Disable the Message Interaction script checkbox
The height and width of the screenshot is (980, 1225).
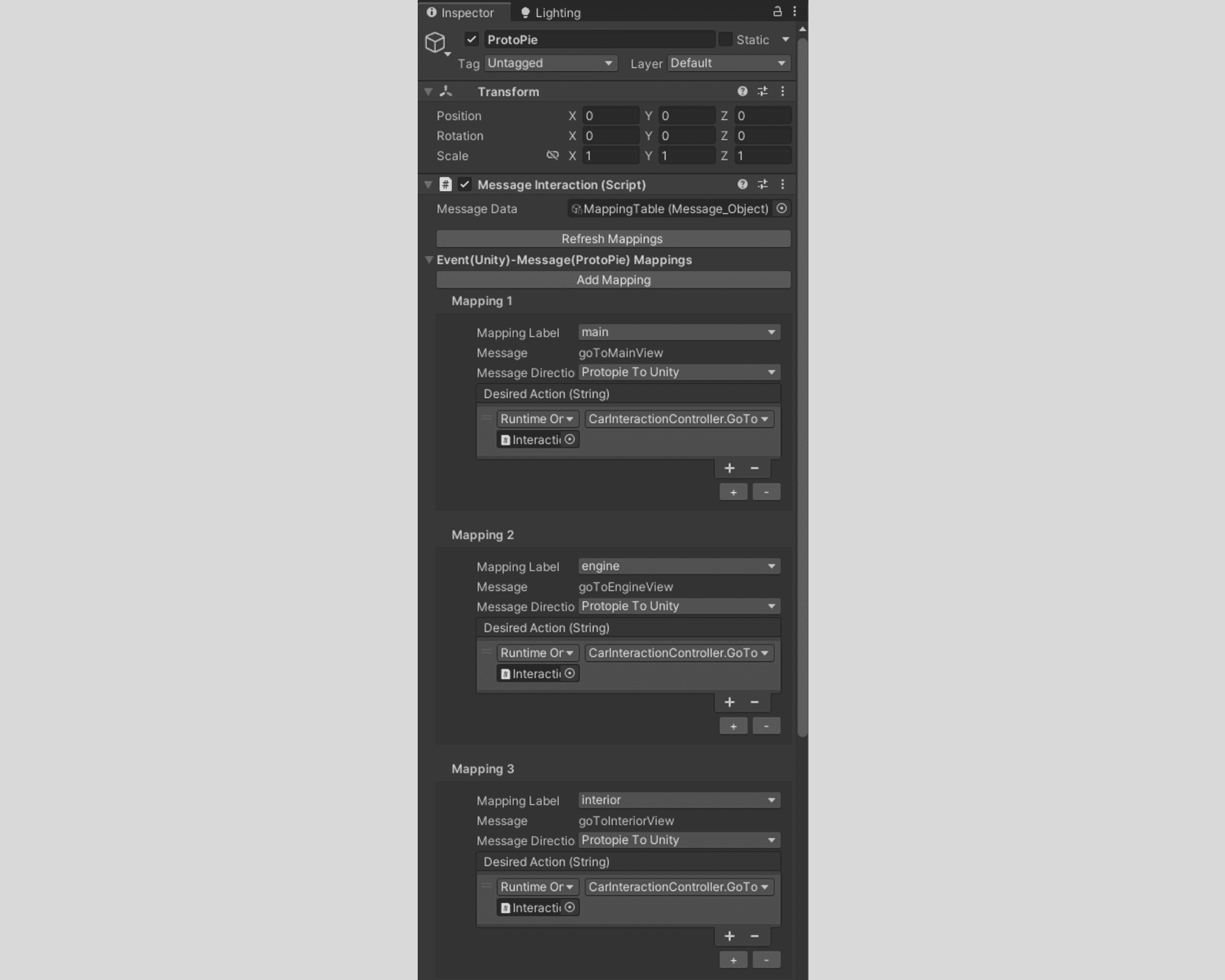[464, 184]
